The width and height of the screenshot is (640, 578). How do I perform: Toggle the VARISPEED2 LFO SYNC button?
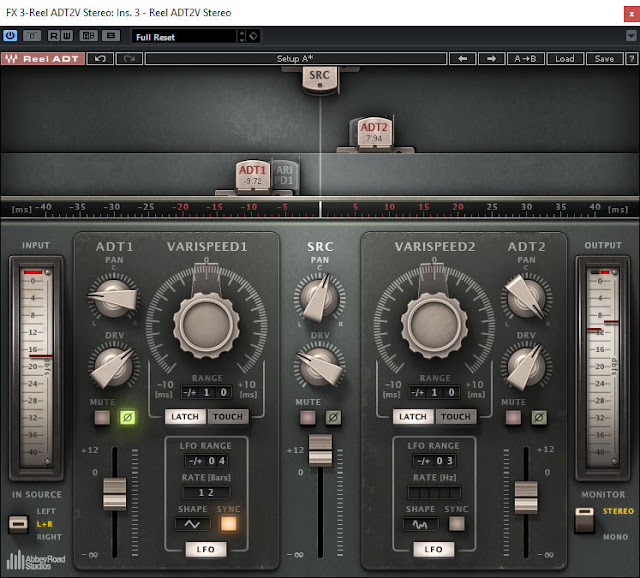point(456,524)
